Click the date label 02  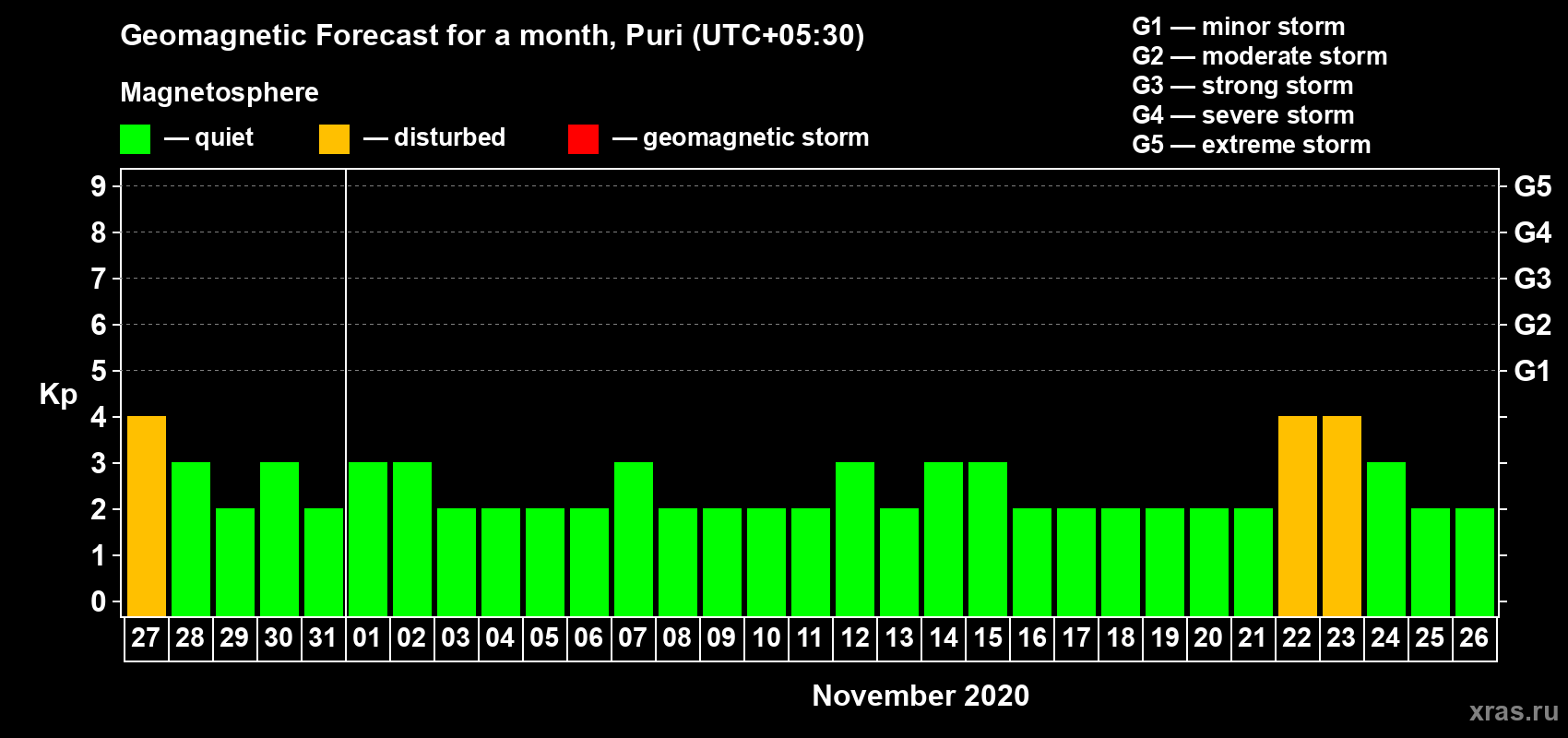411,638
